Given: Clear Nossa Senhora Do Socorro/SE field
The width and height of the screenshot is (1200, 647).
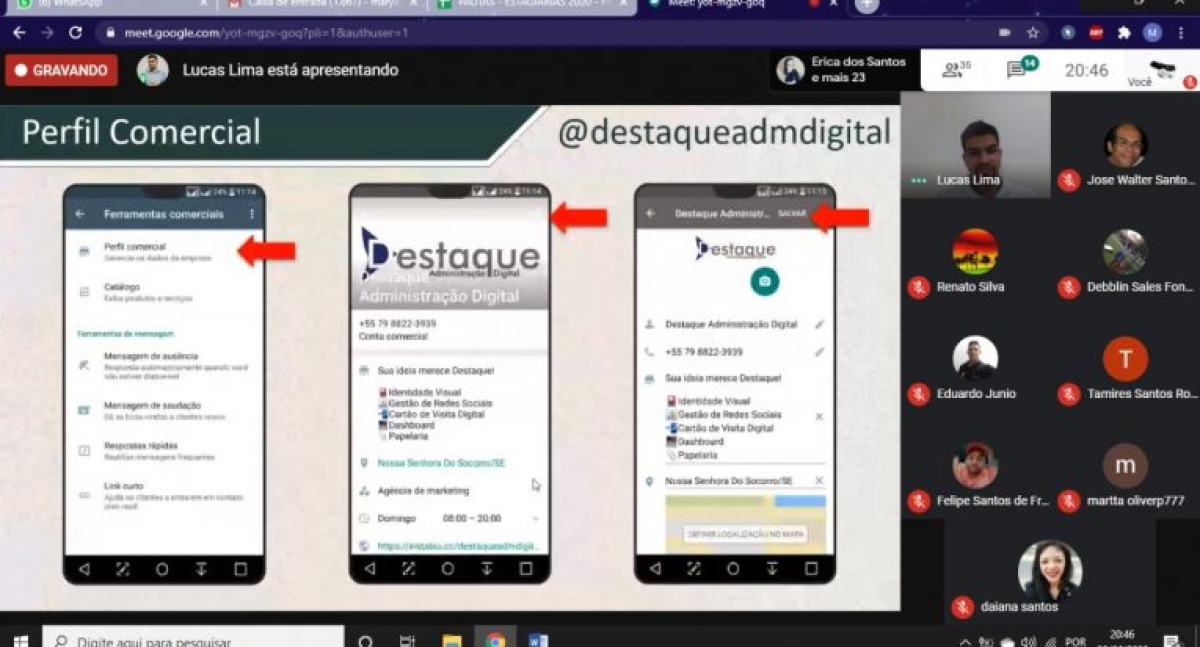Looking at the screenshot, I should point(819,481).
